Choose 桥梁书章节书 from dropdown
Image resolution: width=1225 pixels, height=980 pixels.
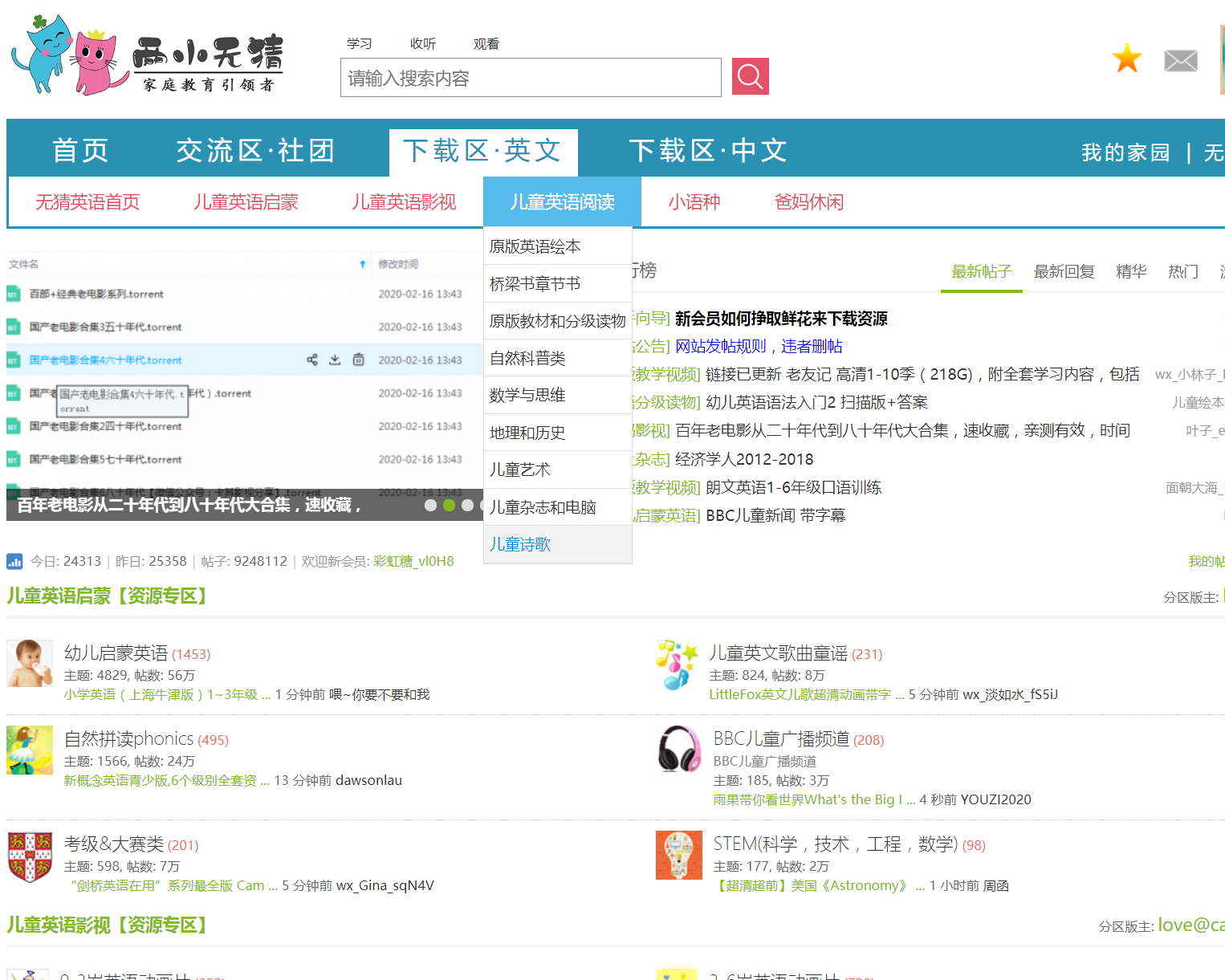(x=558, y=283)
